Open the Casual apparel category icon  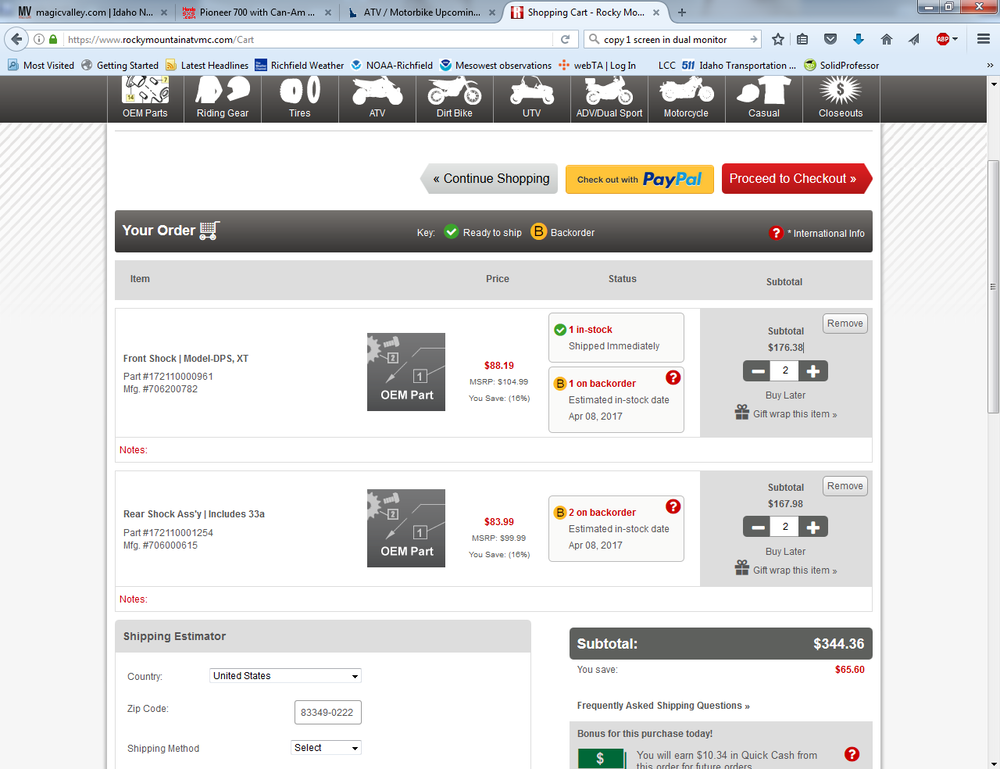coord(763,98)
